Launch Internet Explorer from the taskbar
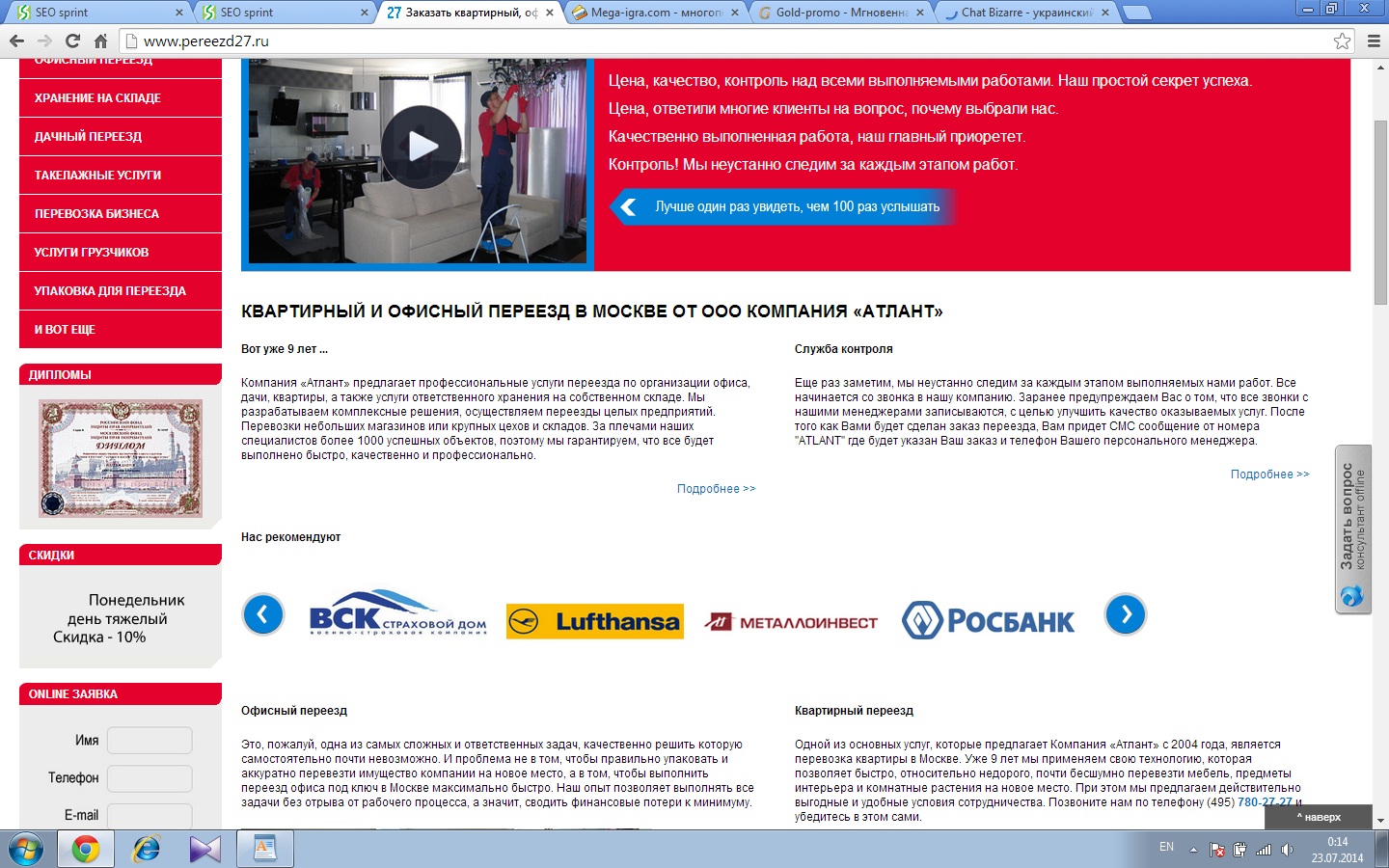 point(146,849)
